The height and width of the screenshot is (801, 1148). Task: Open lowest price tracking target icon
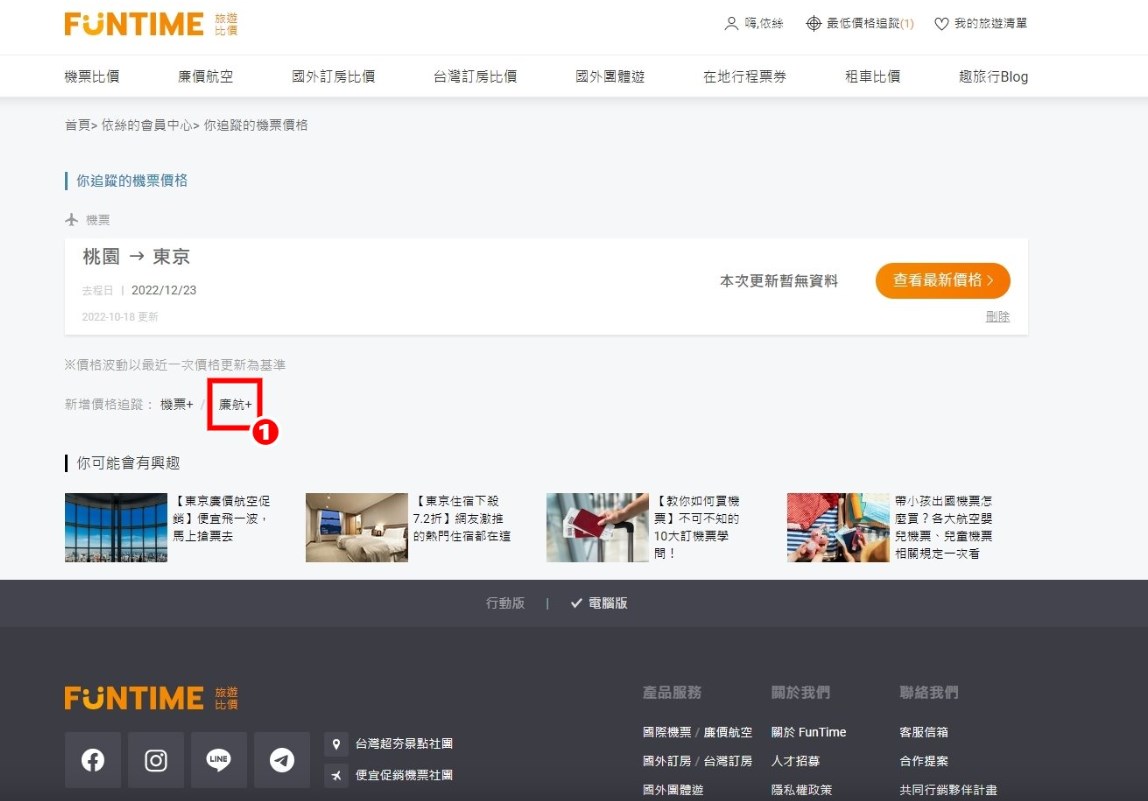point(813,24)
